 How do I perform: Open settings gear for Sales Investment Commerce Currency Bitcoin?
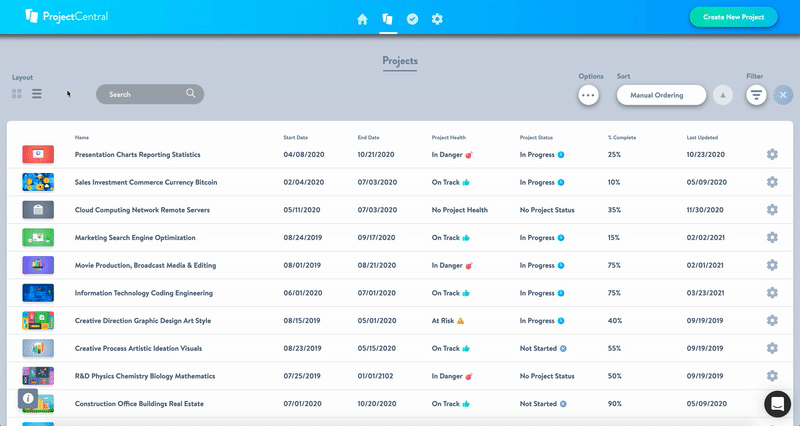(x=772, y=182)
